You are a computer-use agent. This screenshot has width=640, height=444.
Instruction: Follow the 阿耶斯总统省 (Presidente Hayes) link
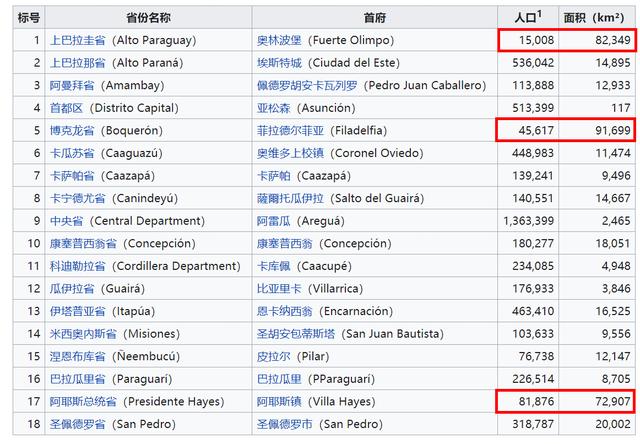84,401
